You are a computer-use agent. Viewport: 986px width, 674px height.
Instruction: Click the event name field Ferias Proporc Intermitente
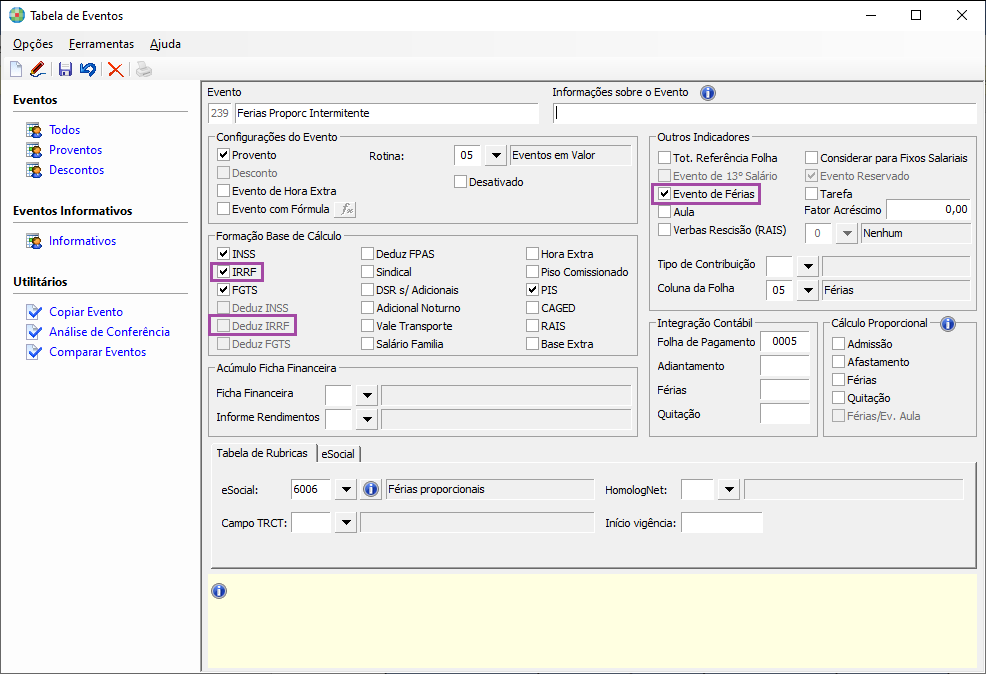(x=387, y=113)
